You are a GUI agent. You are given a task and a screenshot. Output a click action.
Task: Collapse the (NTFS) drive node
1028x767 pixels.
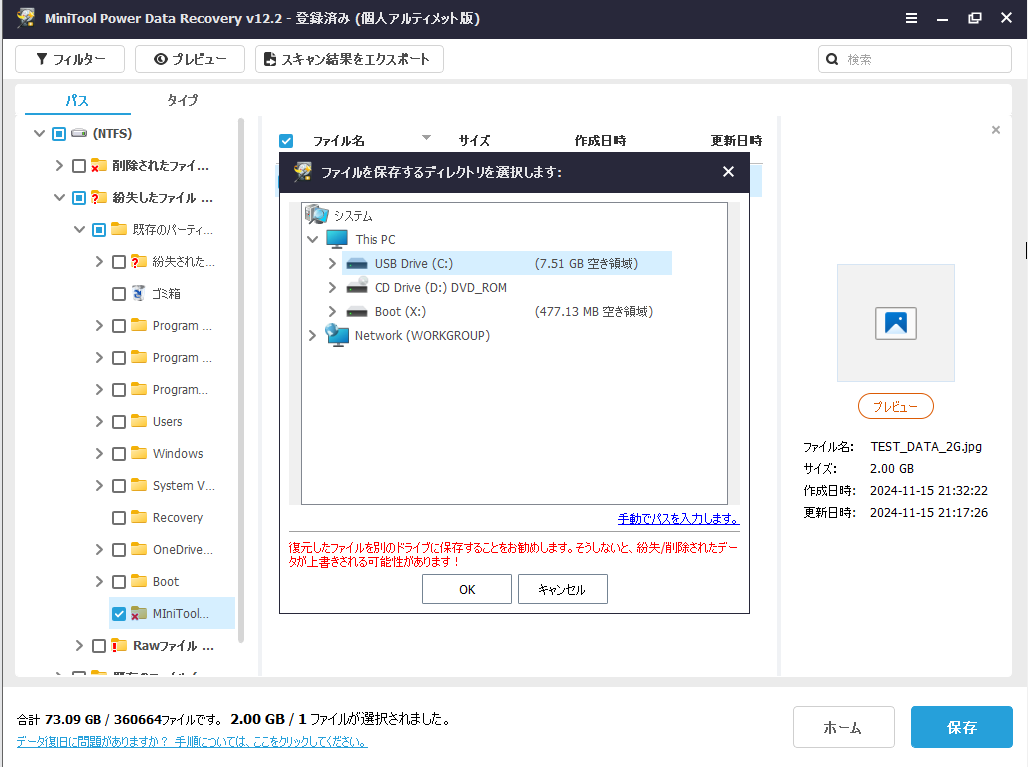pos(39,134)
